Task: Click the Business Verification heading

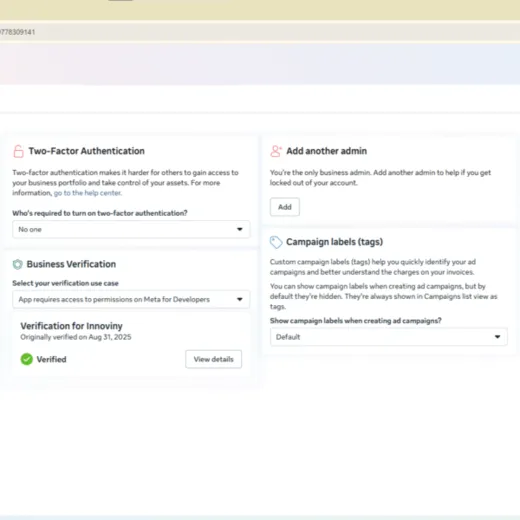Action: pyautogui.click(x=71, y=264)
